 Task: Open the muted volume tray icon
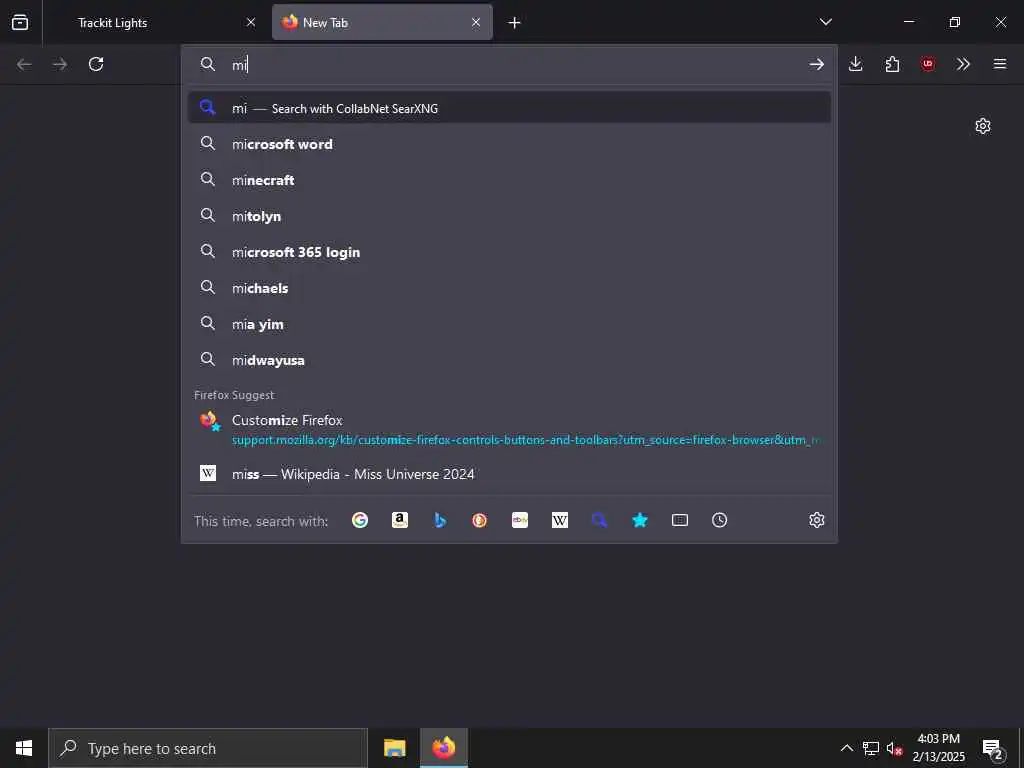tap(894, 748)
